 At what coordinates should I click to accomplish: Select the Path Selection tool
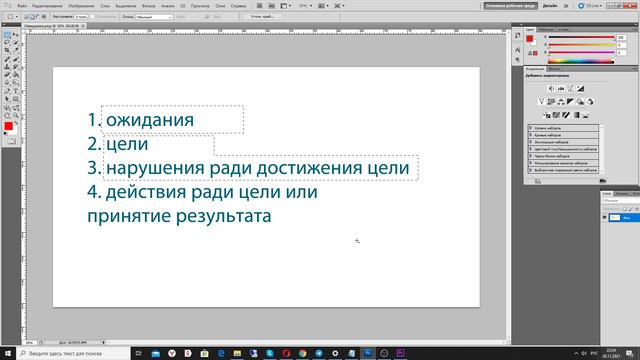(x=7, y=99)
